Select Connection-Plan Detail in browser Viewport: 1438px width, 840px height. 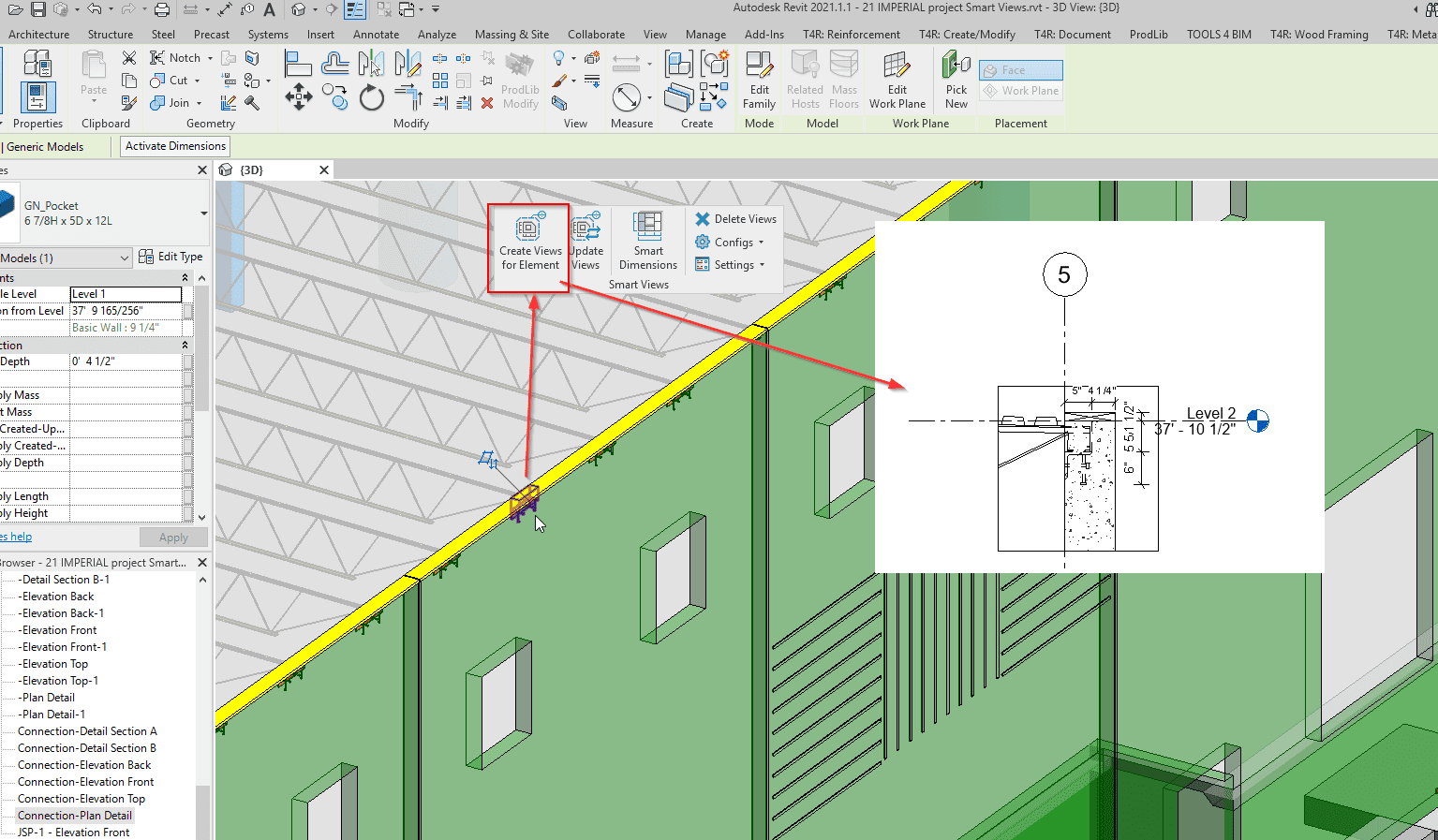click(75, 816)
